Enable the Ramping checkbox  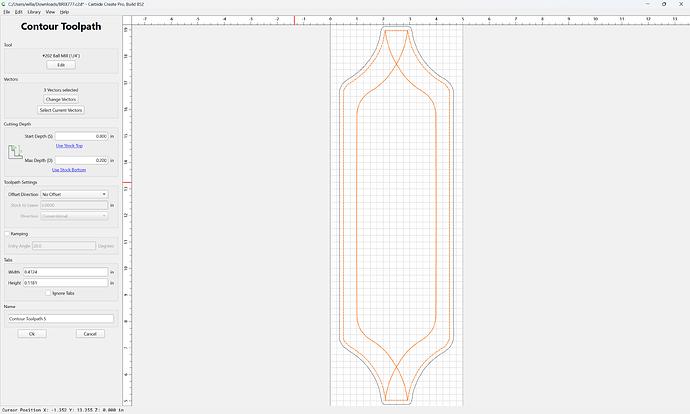click(x=7, y=234)
